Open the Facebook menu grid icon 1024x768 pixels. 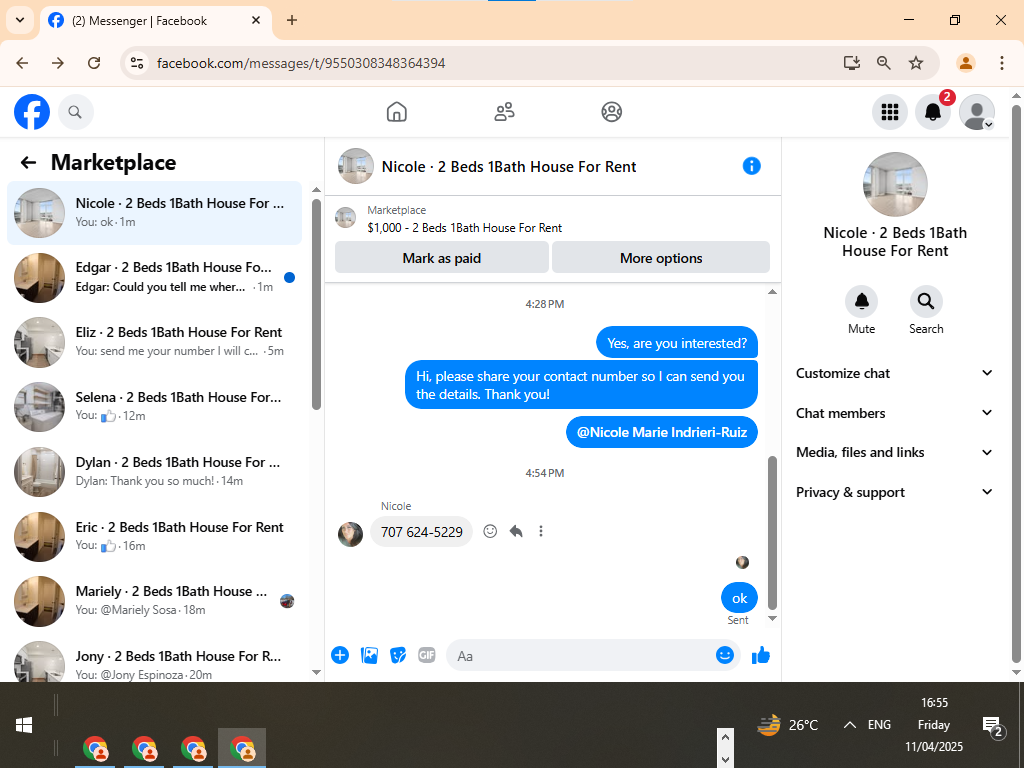tap(889, 112)
